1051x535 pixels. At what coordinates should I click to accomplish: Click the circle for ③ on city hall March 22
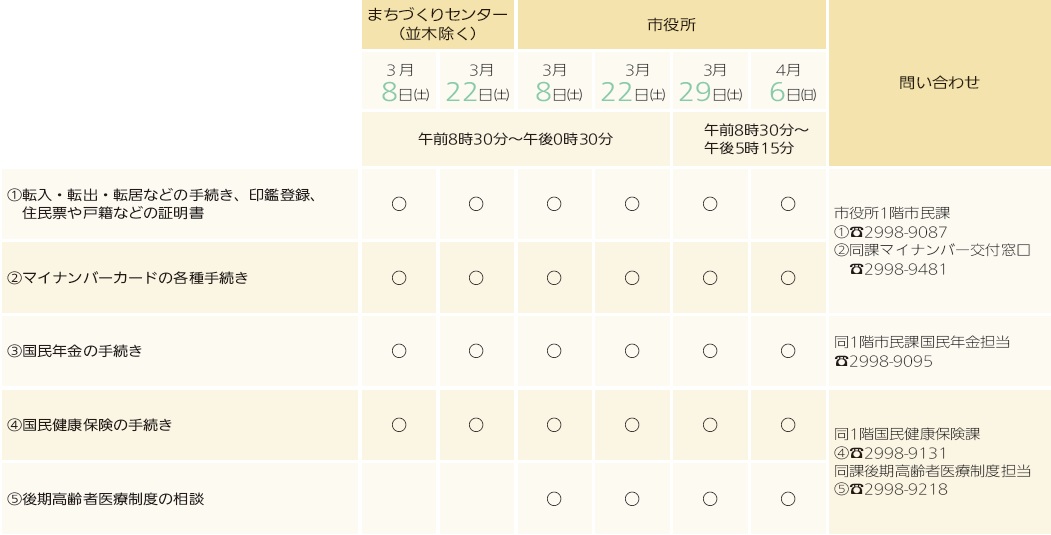point(632,351)
